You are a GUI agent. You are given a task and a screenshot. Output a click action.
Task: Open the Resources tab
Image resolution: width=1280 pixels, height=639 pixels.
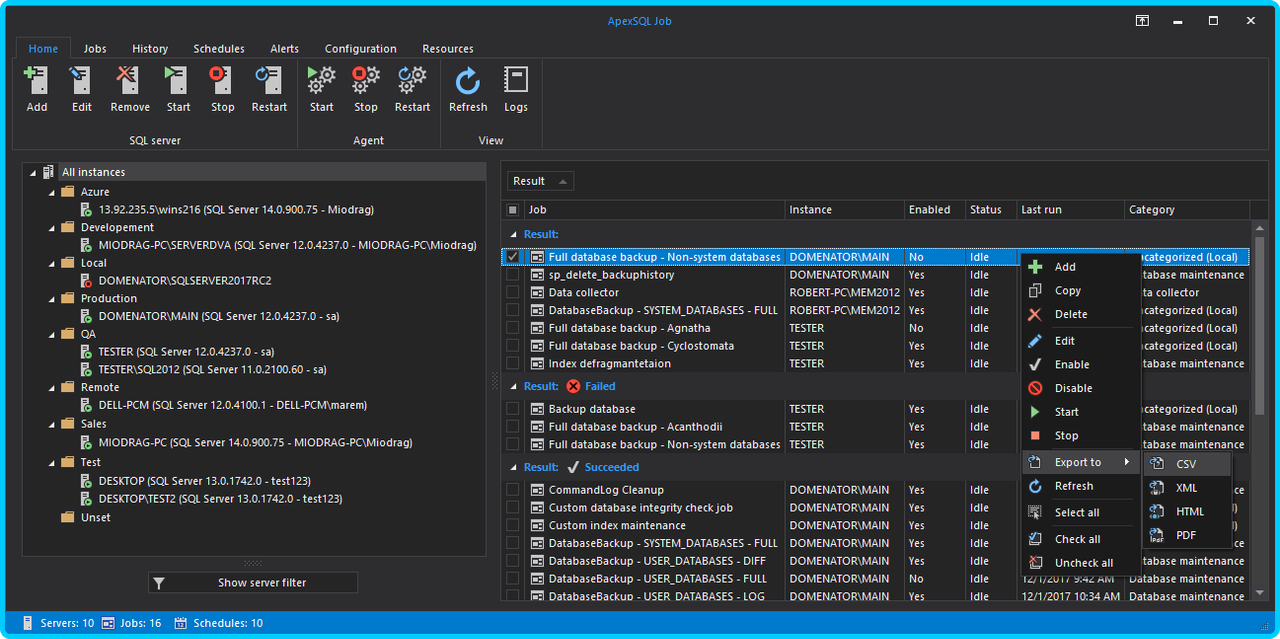pyautogui.click(x=448, y=48)
